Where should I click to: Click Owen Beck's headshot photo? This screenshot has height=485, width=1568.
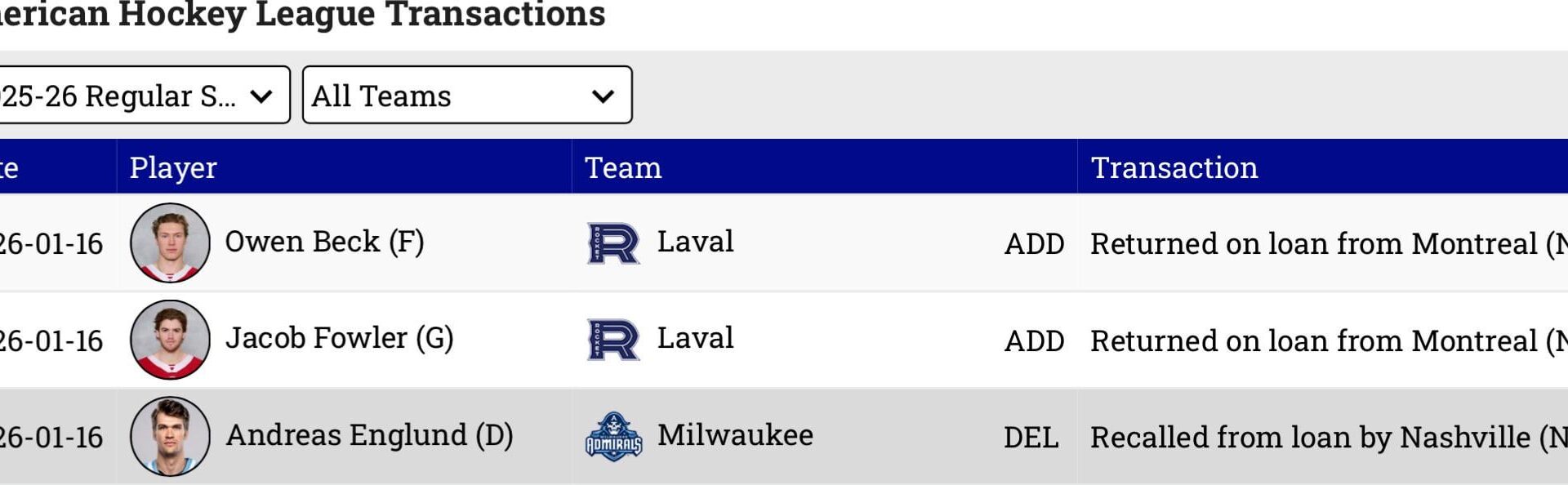(169, 242)
